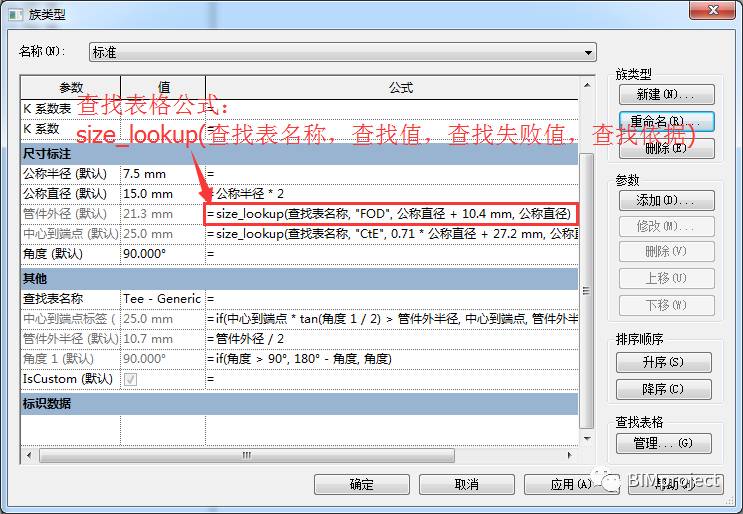The image size is (743, 514).
Task: Select the 公称半径 (默认) parameter
Action: click(71, 174)
